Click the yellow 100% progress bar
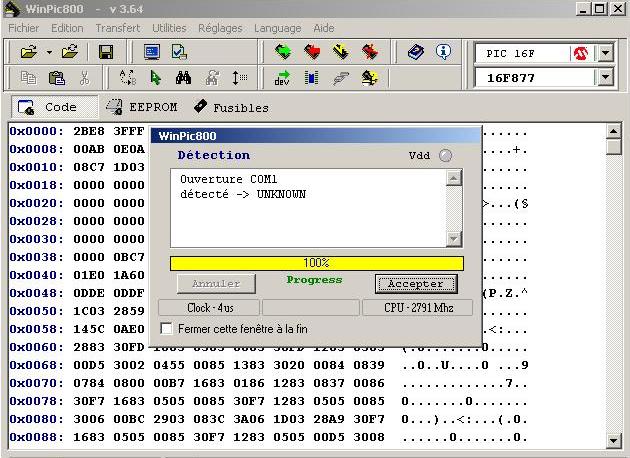630x458 pixels. [x=317, y=263]
